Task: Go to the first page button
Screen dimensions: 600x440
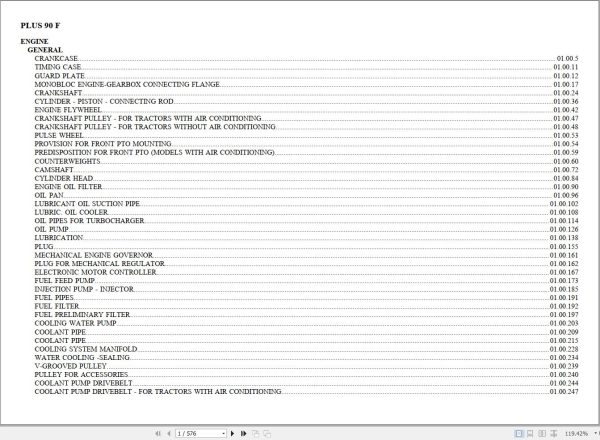Action: 158,433
